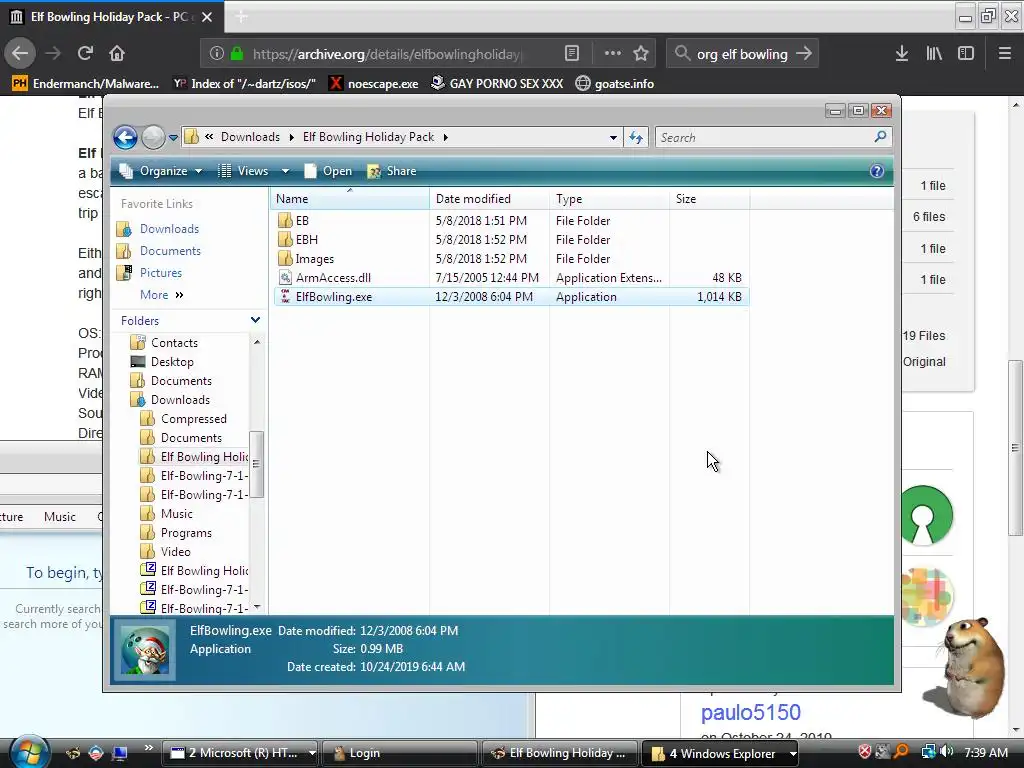The height and width of the screenshot is (768, 1024).
Task: Open Documents favorite link
Action: pyautogui.click(x=170, y=251)
